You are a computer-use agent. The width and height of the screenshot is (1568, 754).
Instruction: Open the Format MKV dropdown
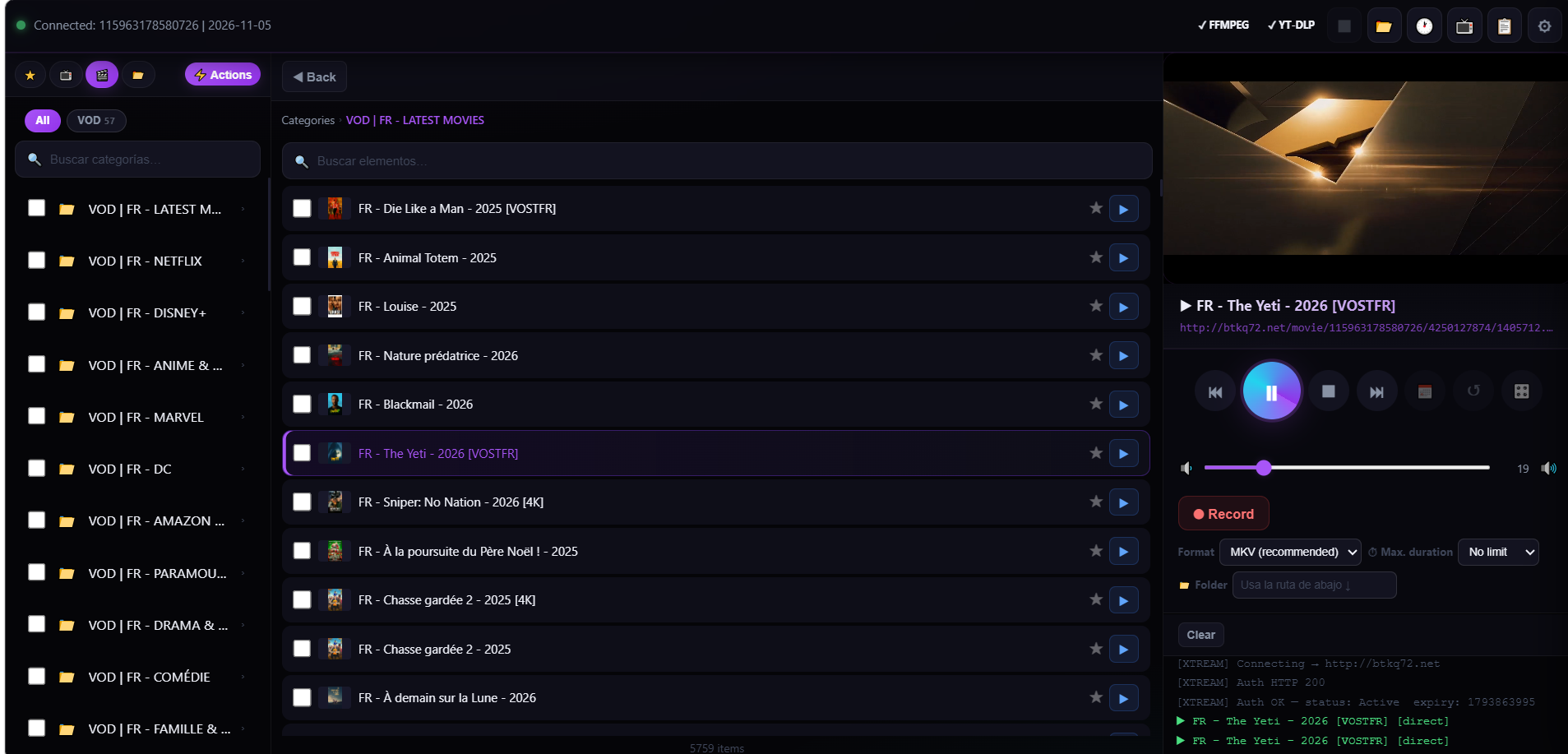[1289, 553]
